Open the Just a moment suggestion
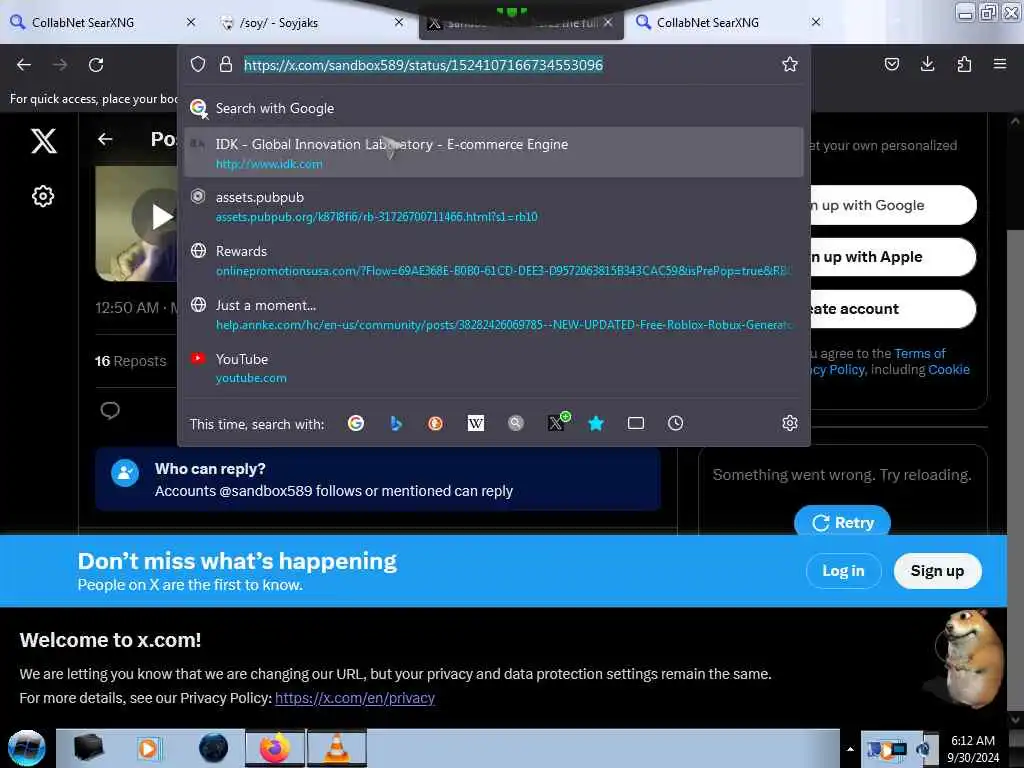1024x768 pixels. click(493, 314)
